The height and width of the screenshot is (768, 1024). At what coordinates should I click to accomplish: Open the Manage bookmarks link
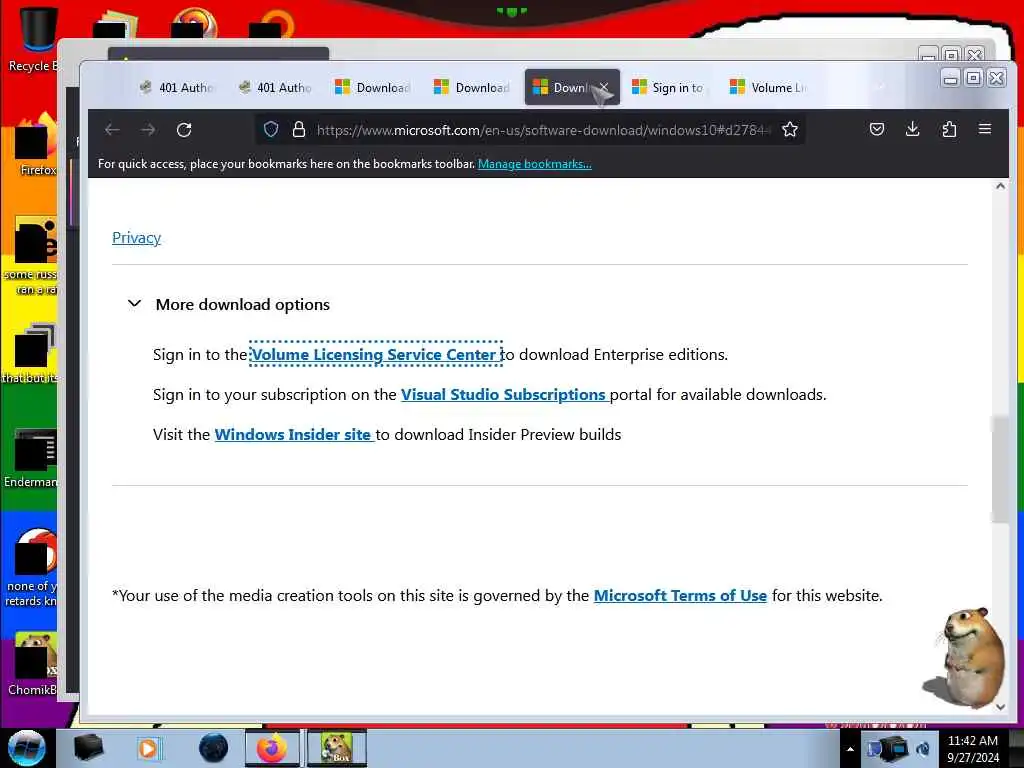tap(535, 164)
